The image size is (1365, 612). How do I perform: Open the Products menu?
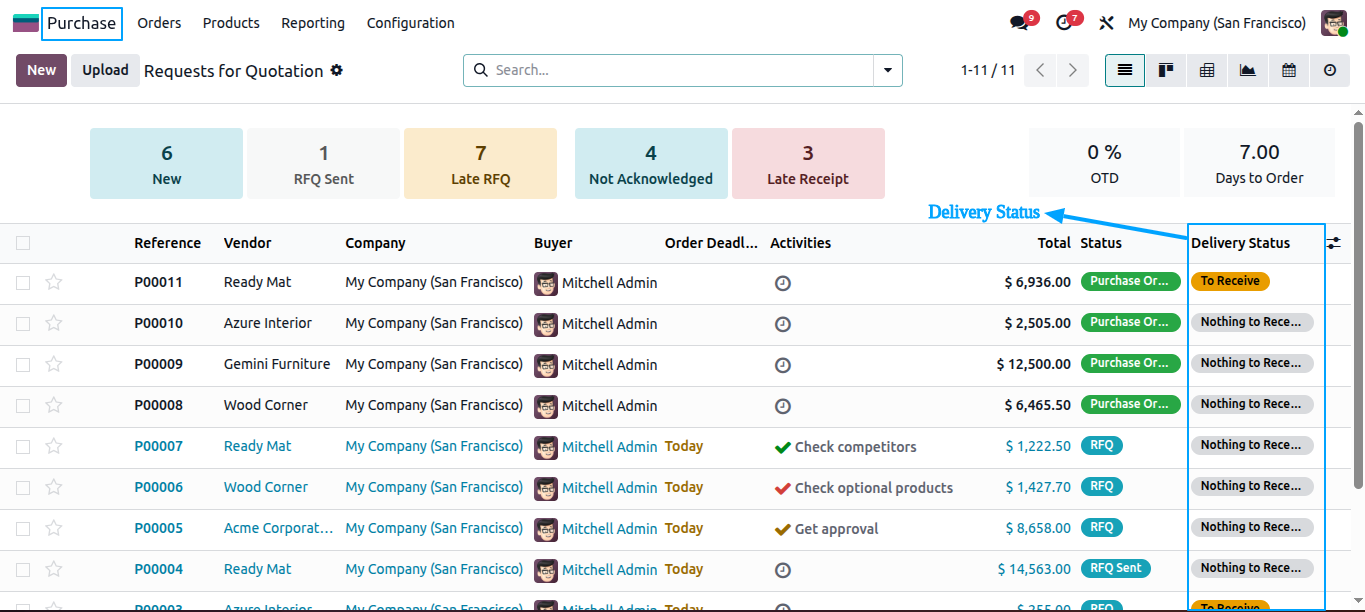click(231, 23)
